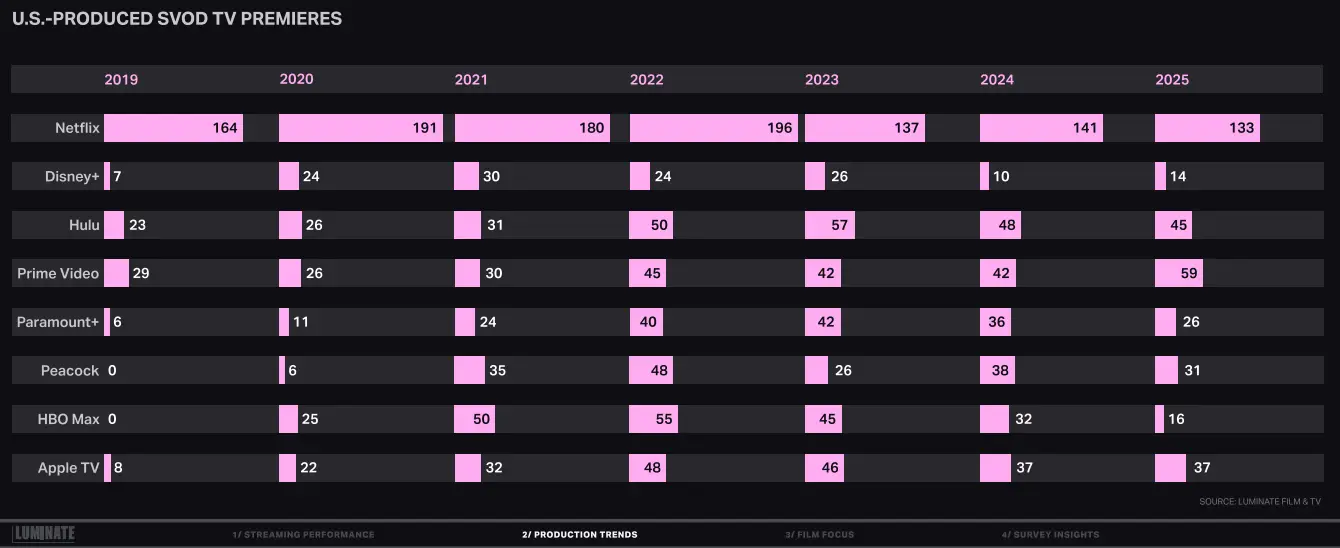
Task: Select the Disney+ row label
Action: (x=72, y=177)
